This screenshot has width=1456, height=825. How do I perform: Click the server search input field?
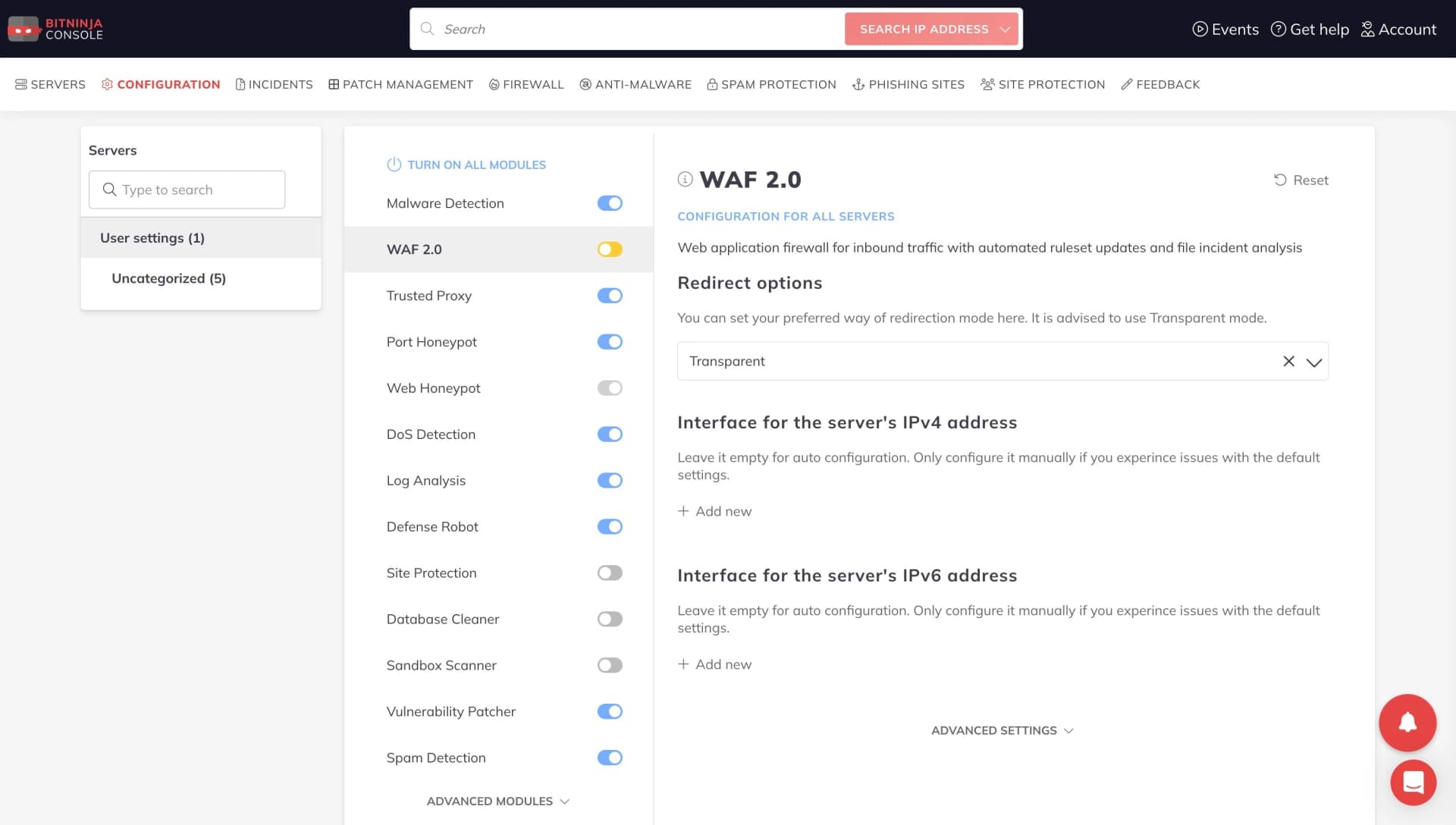(187, 190)
